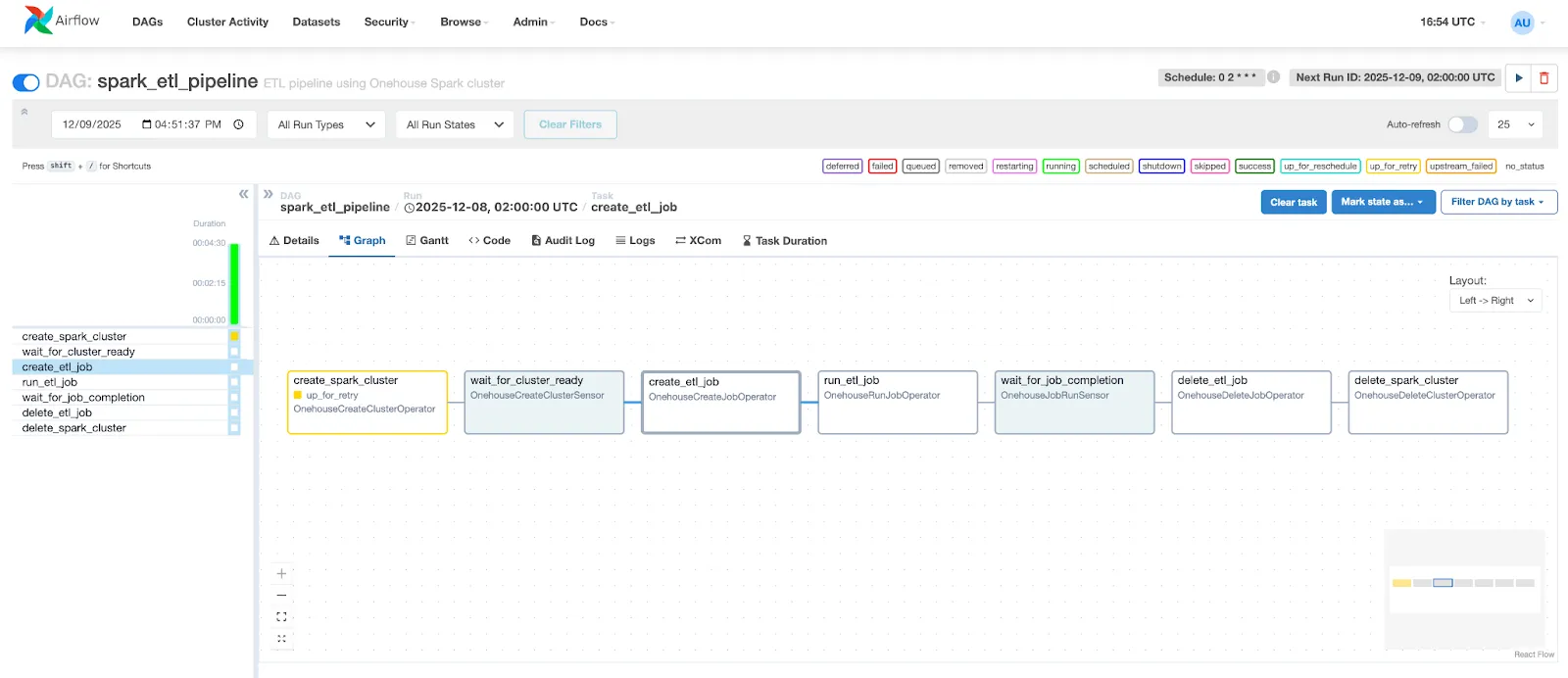Toggle the spark_etl_pipeline DAG pause switch
1568x678 pixels.
point(25,82)
